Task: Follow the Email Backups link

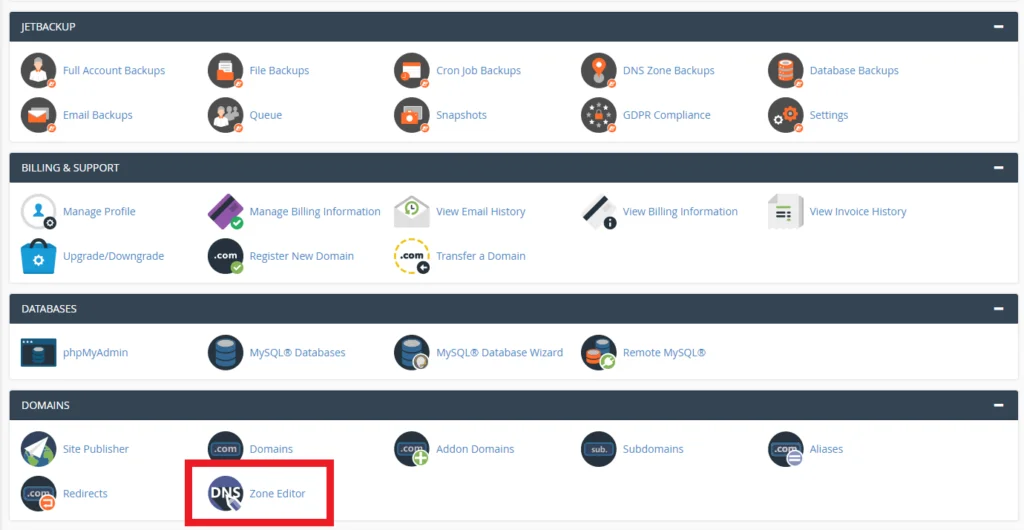Action: point(98,115)
